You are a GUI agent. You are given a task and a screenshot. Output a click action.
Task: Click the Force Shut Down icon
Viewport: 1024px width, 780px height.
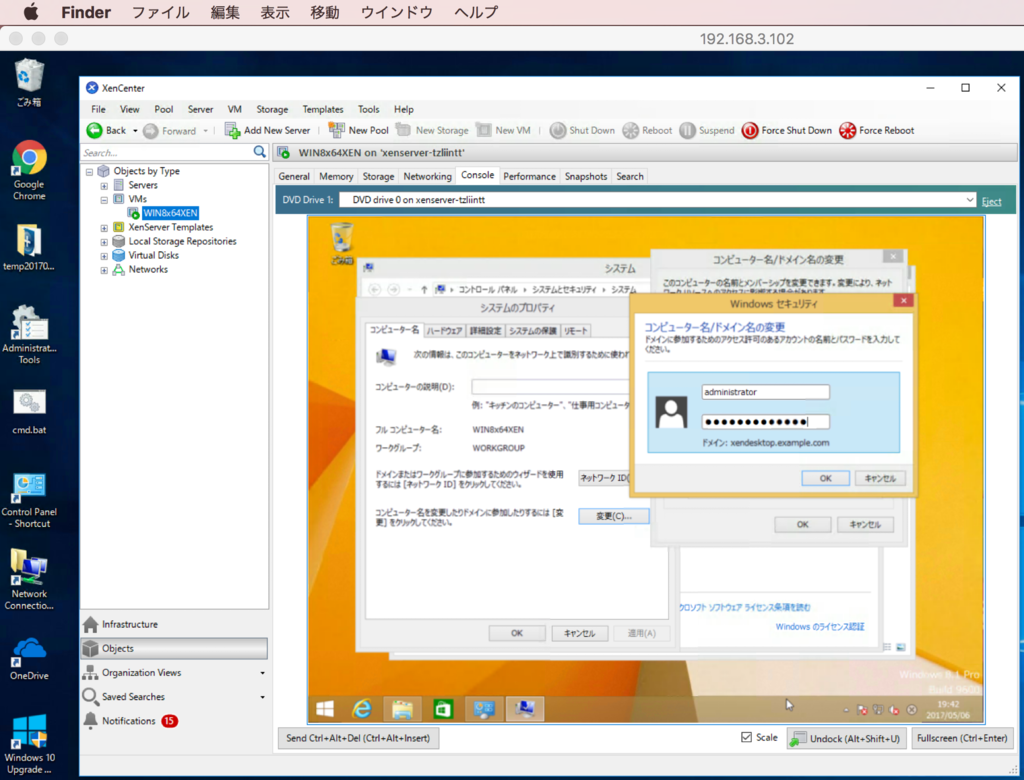point(750,131)
